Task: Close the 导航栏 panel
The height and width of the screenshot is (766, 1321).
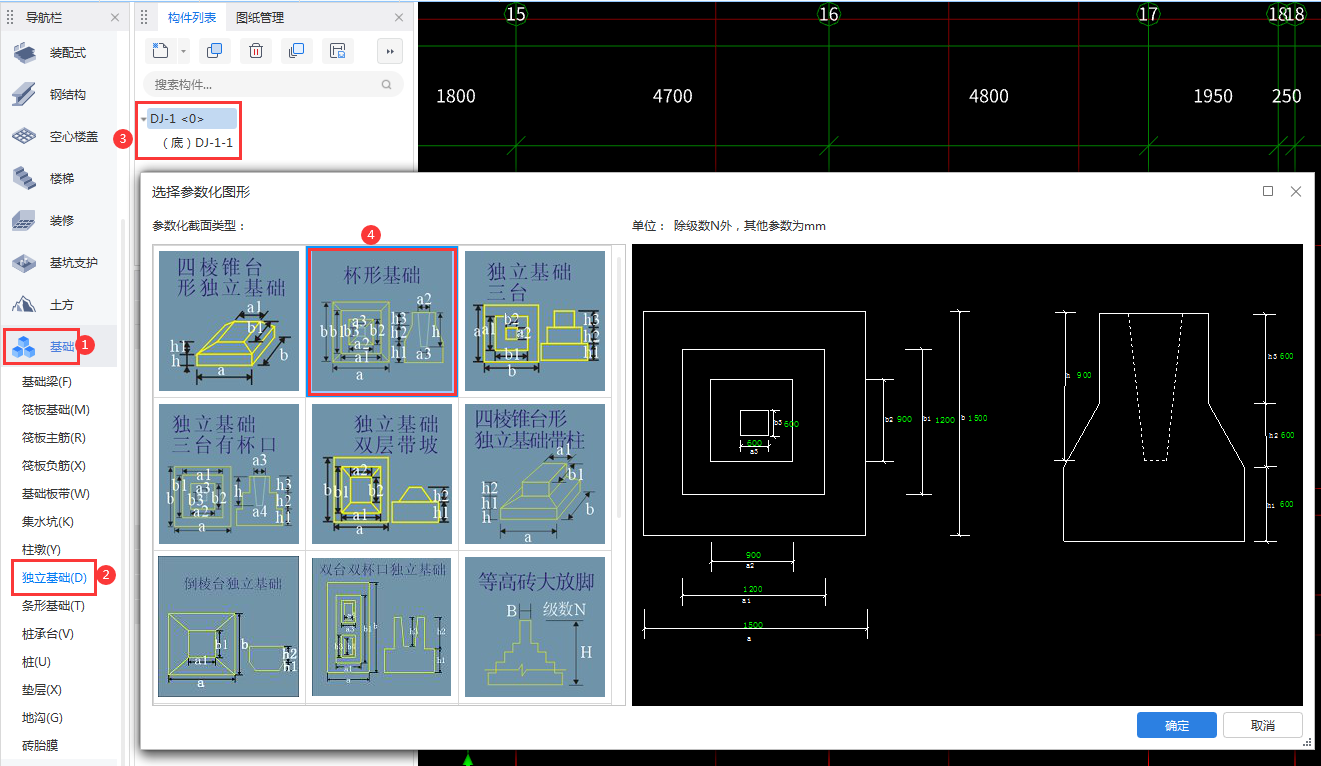Action: (115, 18)
